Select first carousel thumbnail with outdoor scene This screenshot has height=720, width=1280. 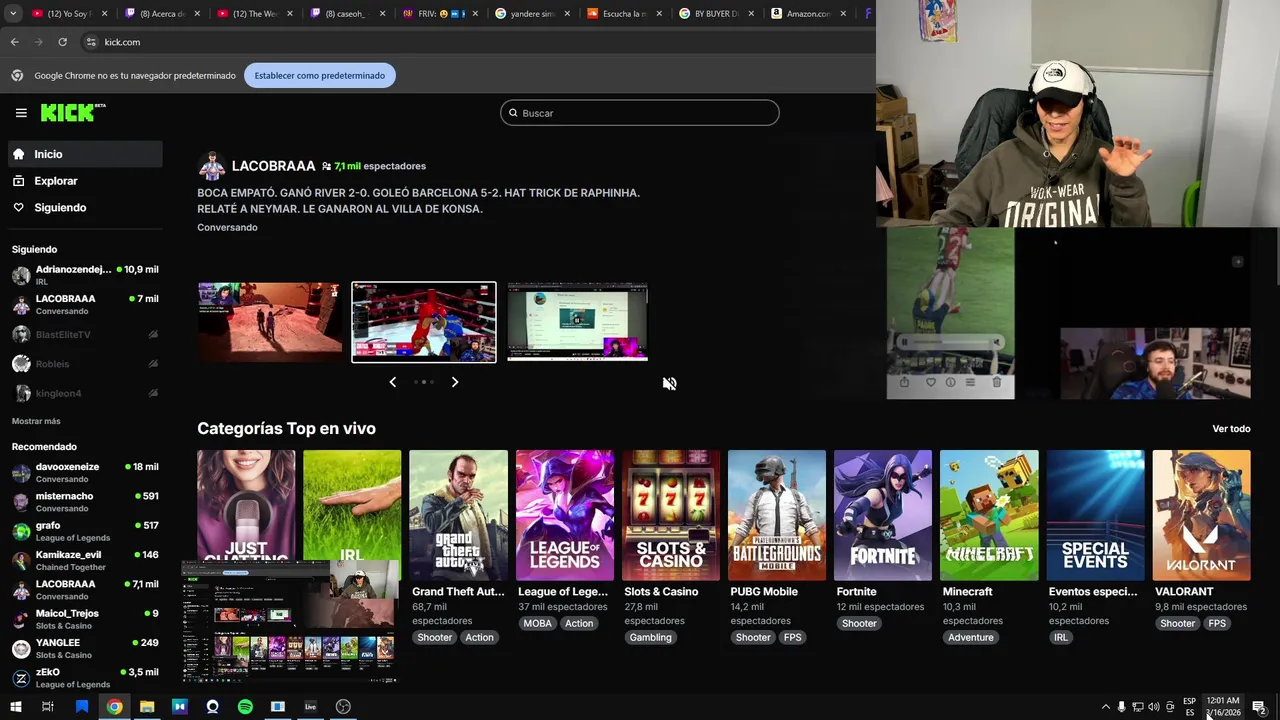pos(269,322)
